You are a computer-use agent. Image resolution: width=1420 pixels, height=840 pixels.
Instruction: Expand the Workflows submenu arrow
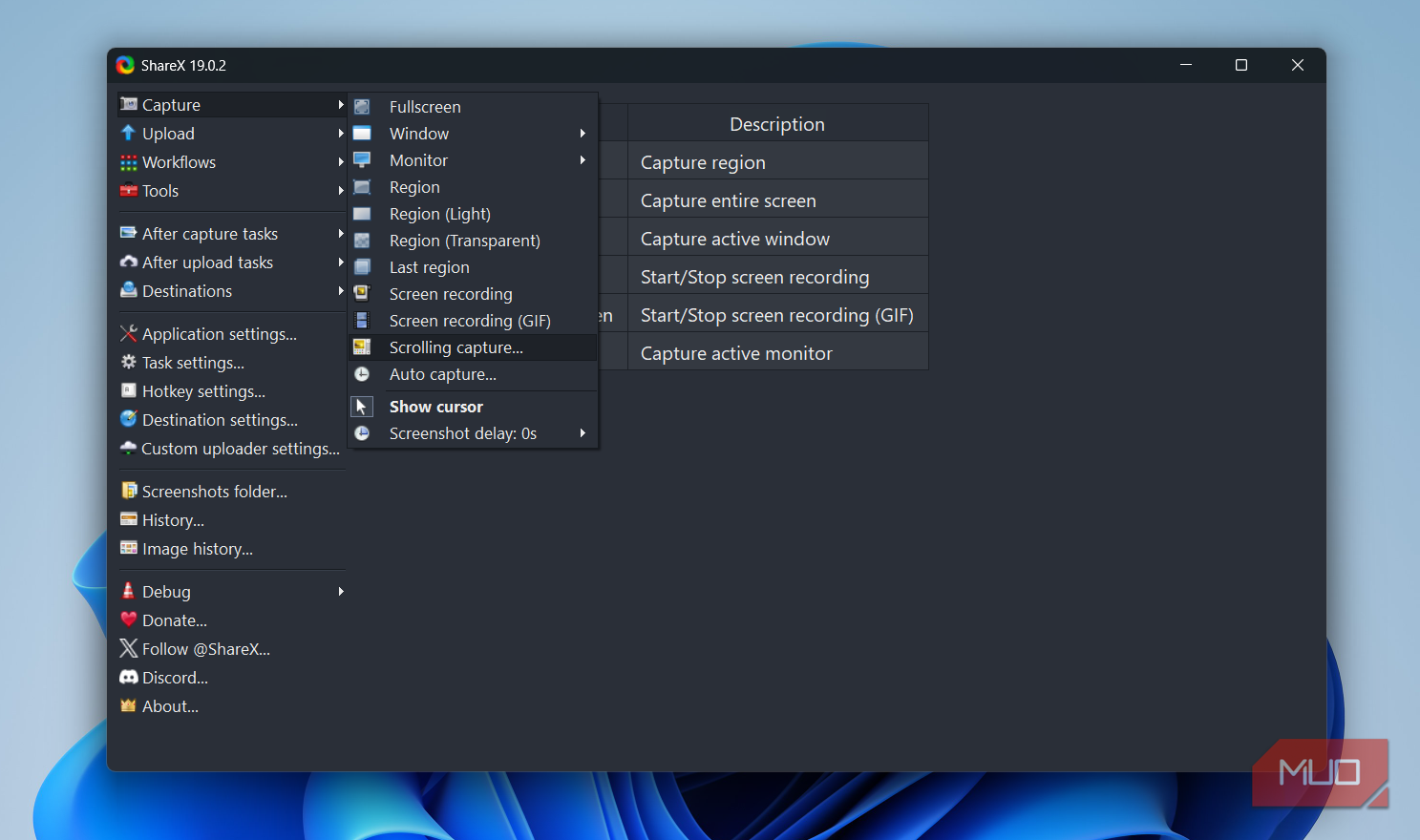pos(340,162)
